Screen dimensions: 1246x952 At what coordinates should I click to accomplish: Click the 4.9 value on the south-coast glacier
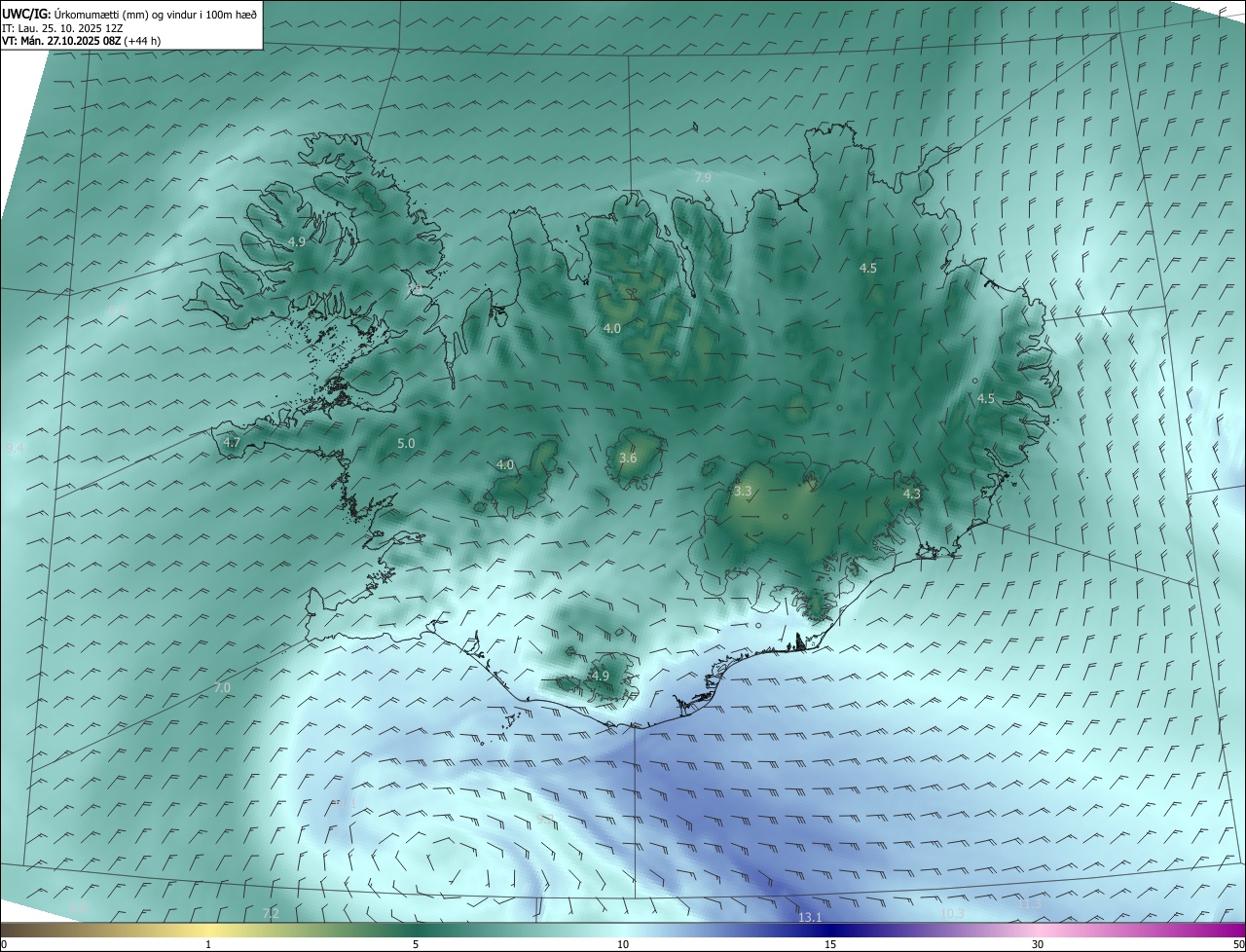(x=601, y=676)
